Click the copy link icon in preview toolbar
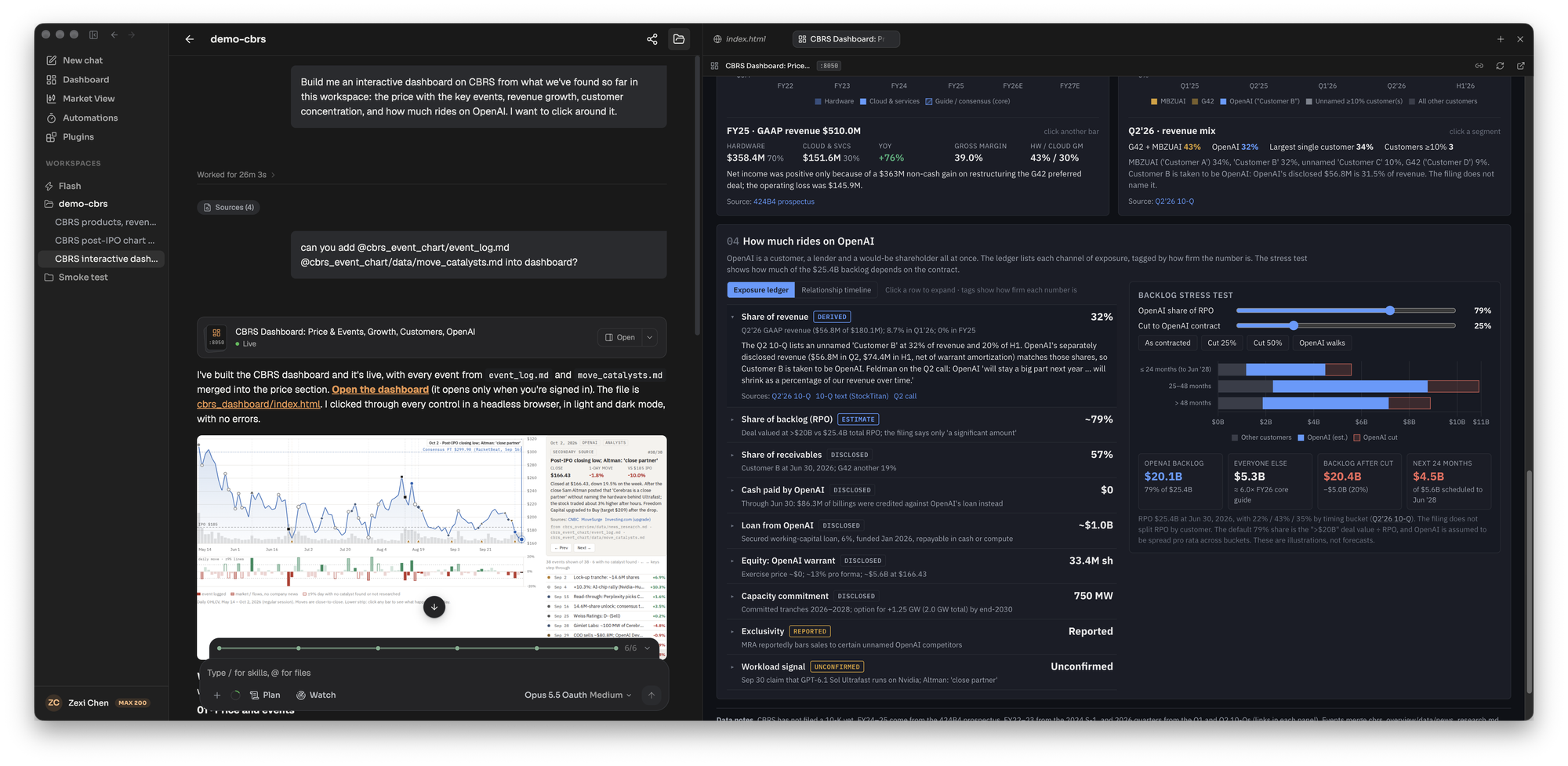 [1479, 66]
